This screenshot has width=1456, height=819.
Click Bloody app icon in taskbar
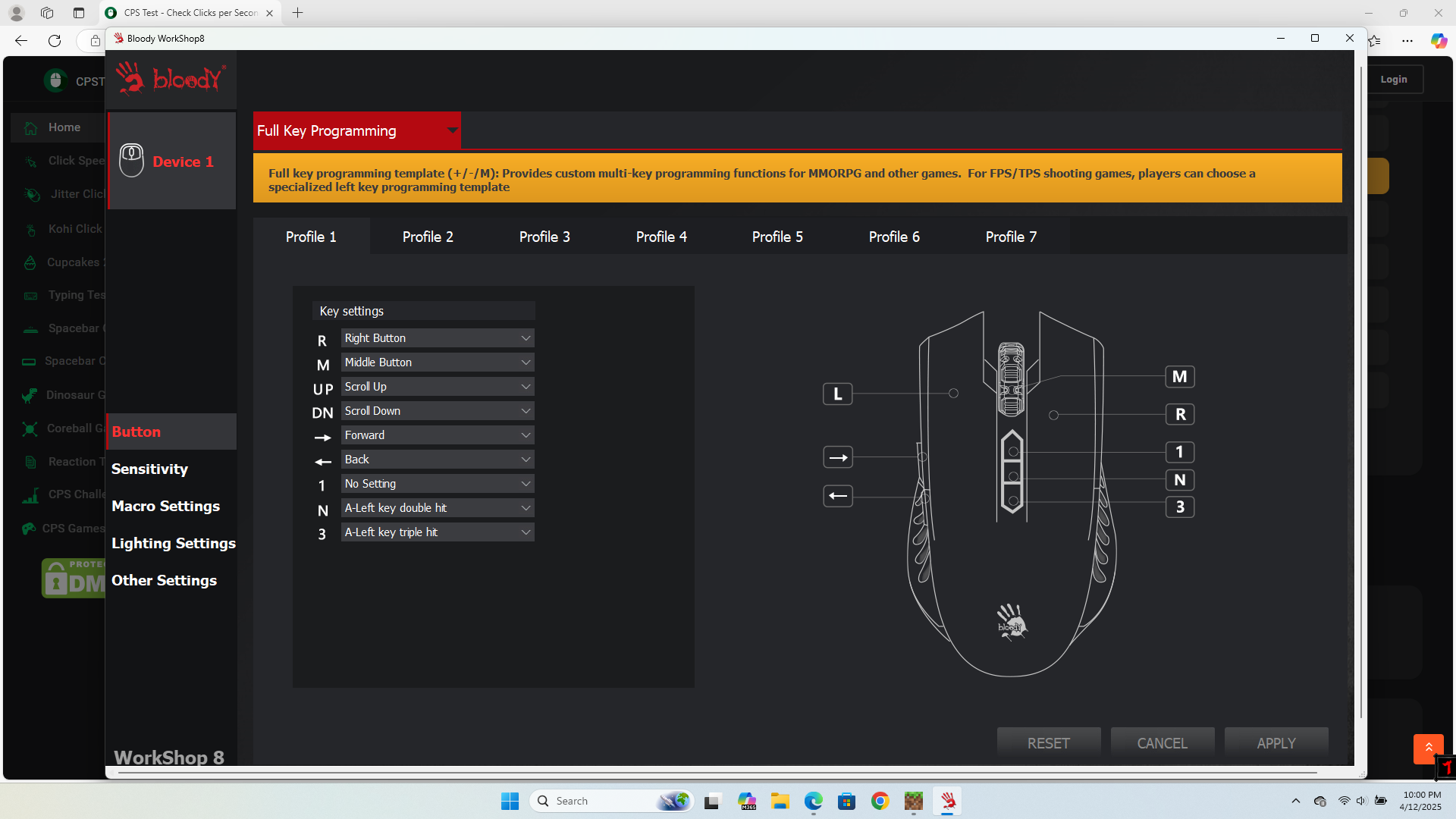[x=948, y=801]
